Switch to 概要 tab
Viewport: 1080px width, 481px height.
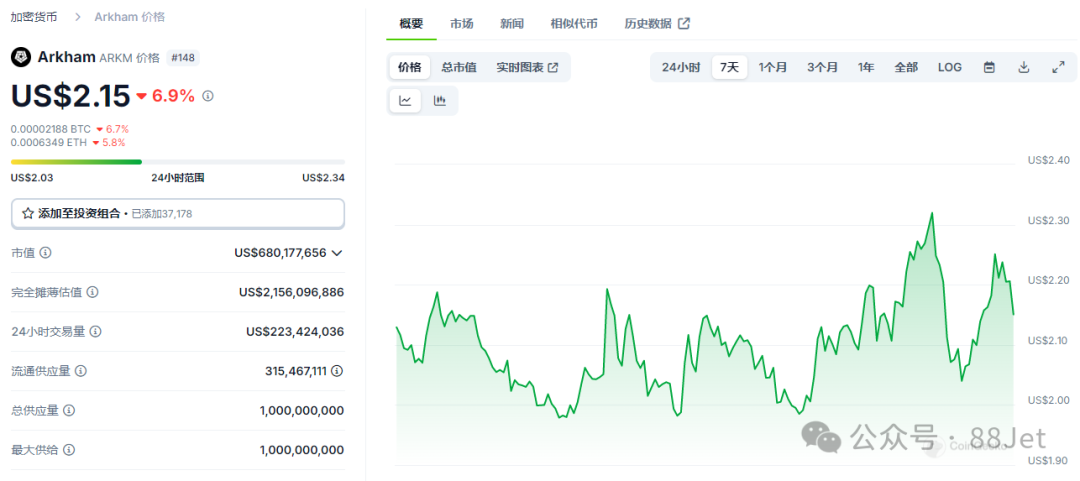(x=411, y=23)
